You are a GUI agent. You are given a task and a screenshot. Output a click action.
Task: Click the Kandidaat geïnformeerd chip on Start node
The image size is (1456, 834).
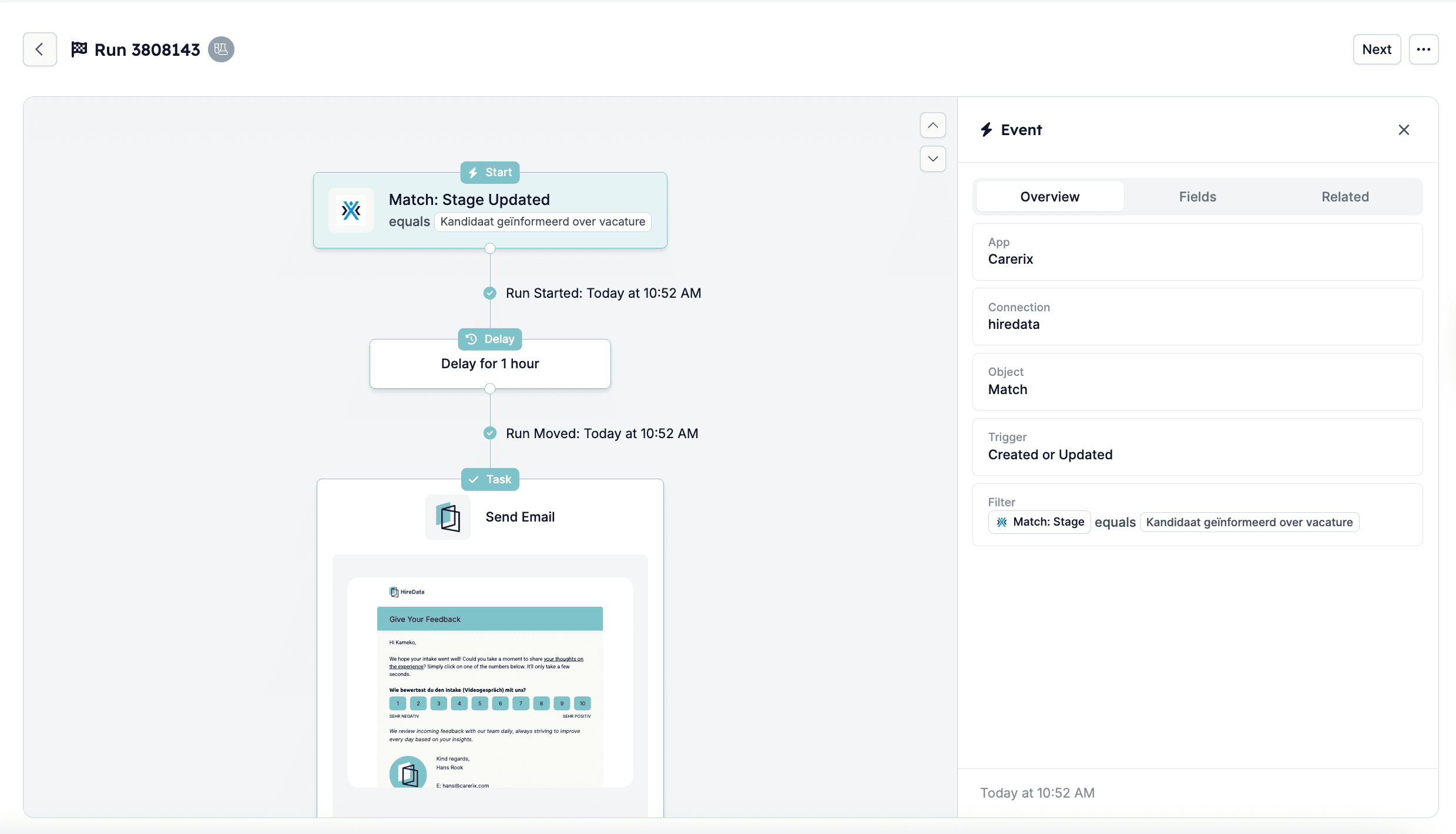tap(542, 221)
